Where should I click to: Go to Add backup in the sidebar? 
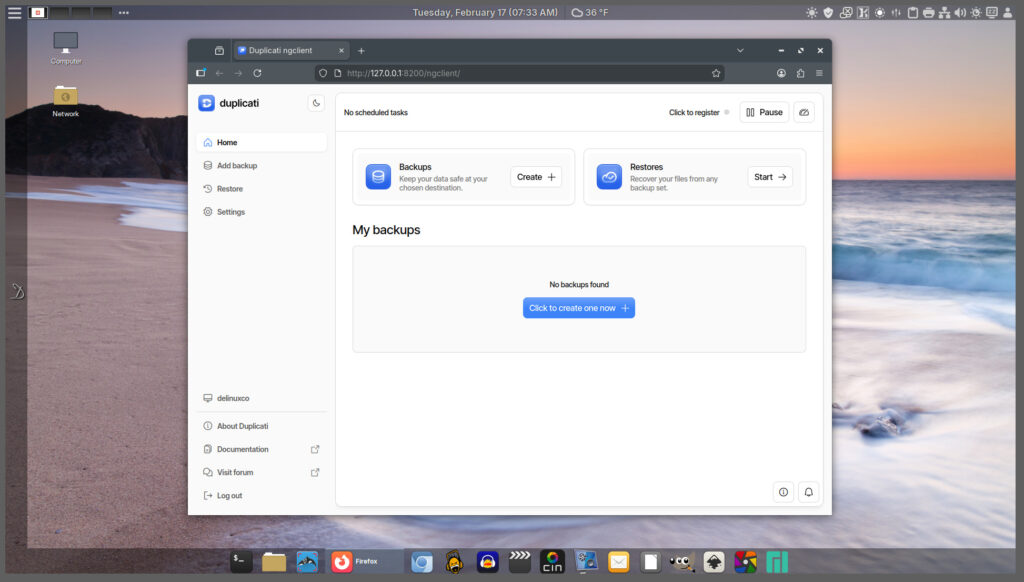coord(237,166)
